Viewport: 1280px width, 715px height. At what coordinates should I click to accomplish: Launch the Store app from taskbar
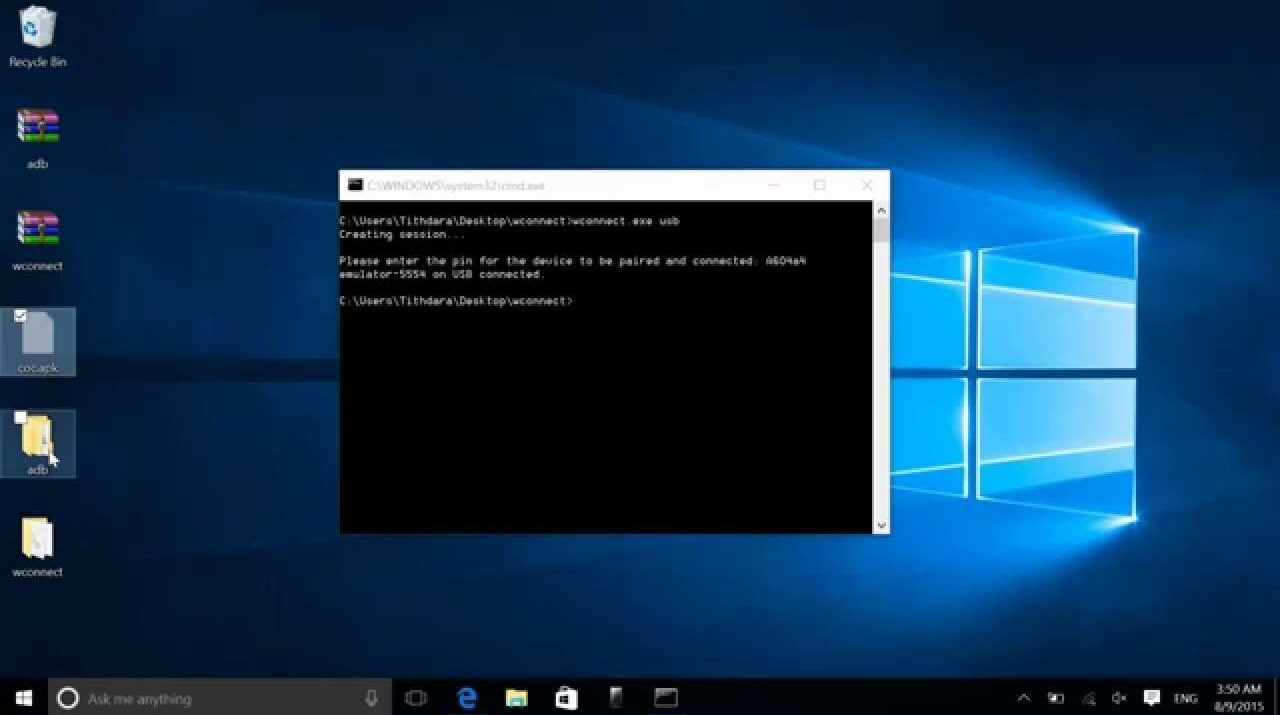566,697
